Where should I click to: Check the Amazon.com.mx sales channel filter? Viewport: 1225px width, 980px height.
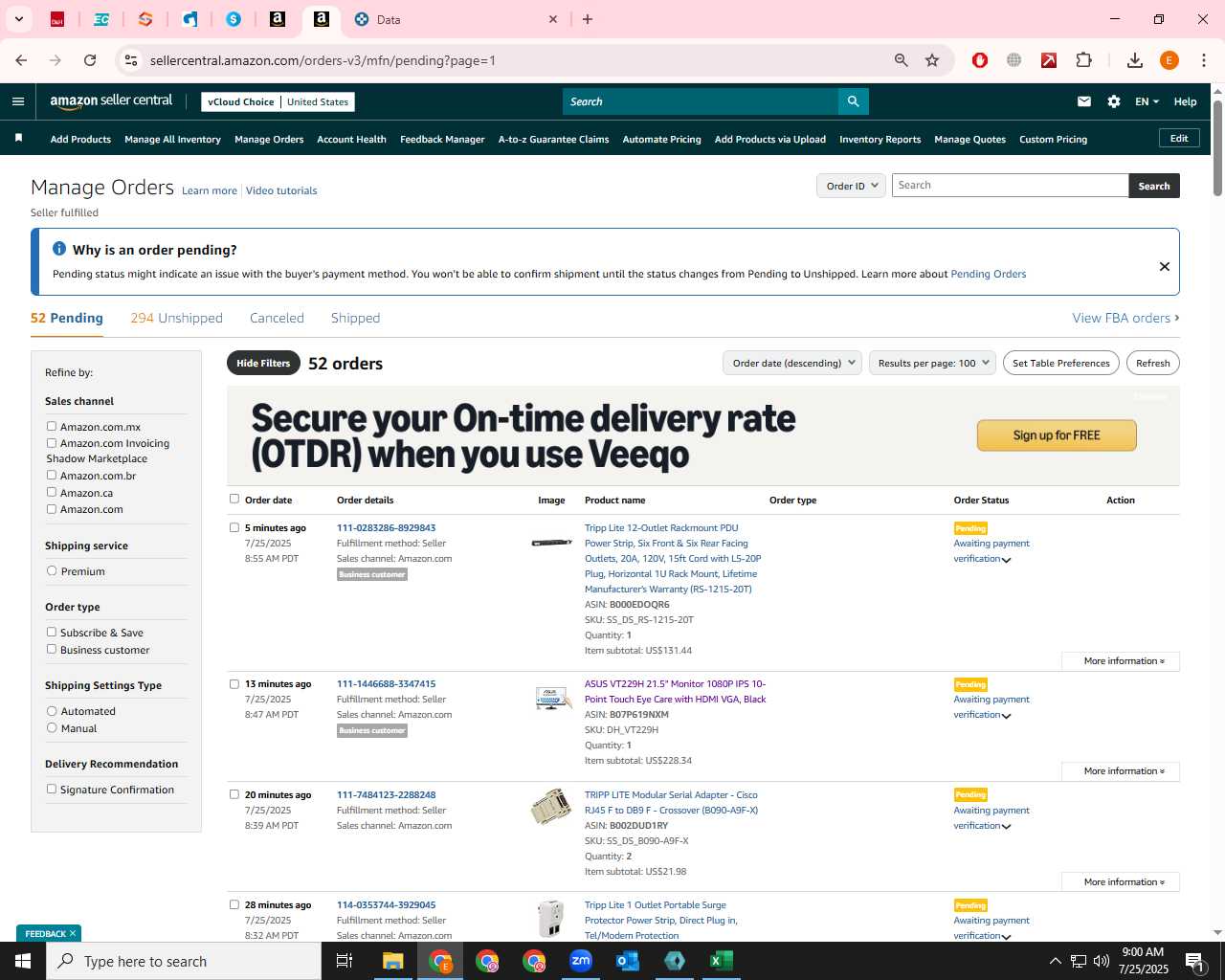click(x=52, y=427)
